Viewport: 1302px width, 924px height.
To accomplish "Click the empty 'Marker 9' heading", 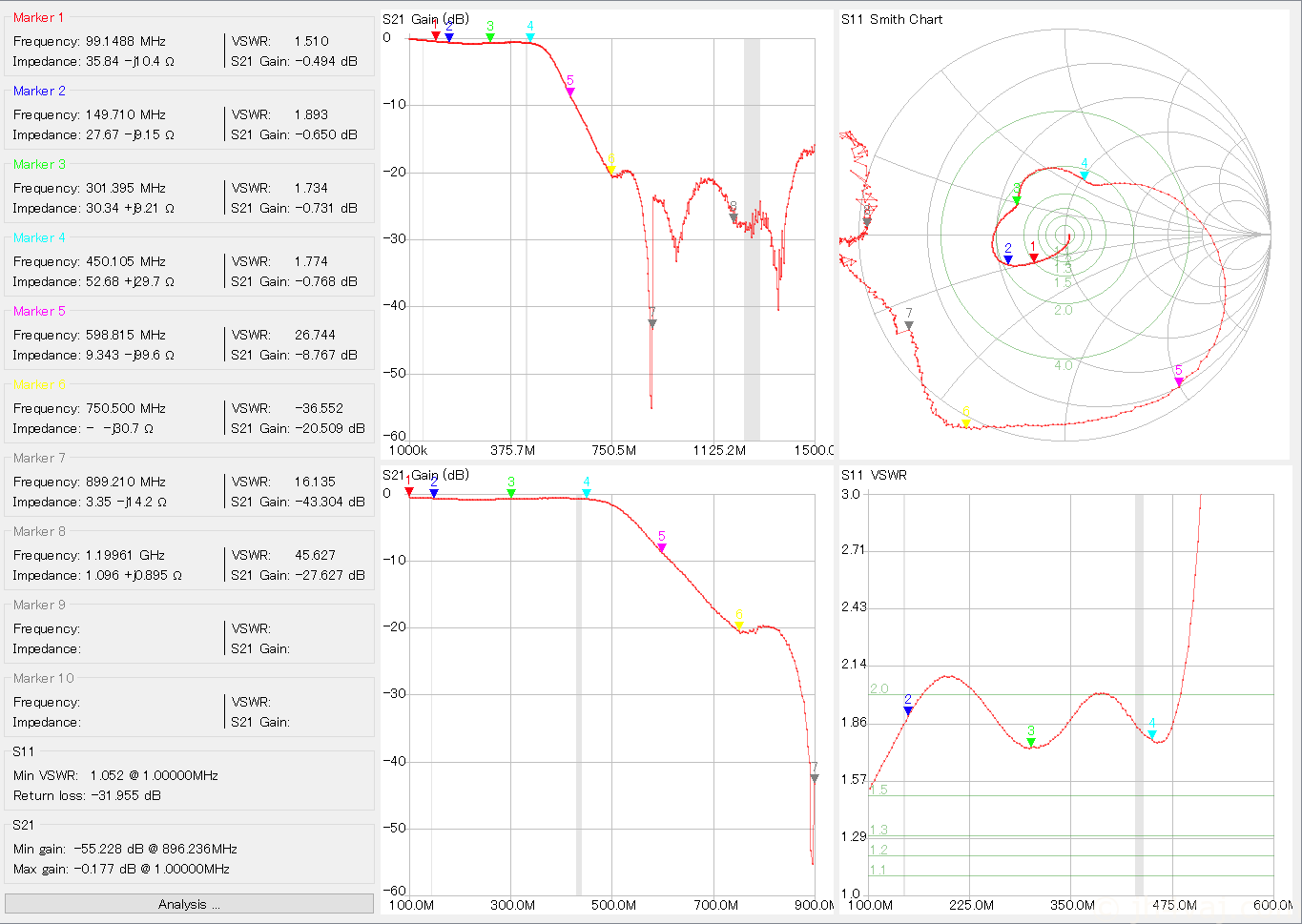I will coord(39,605).
